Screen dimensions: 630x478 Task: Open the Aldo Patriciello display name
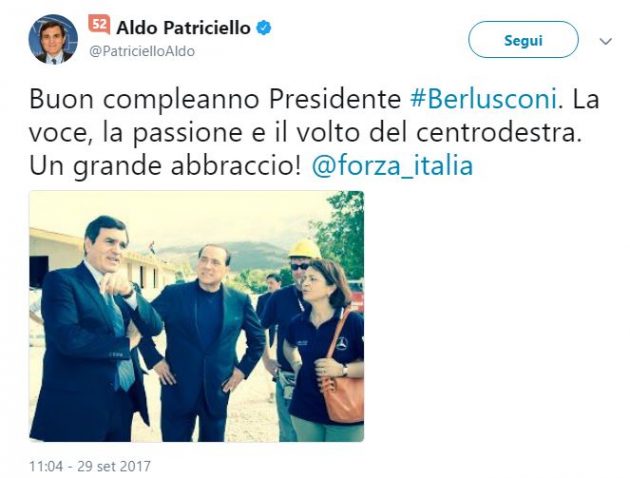(x=183, y=28)
